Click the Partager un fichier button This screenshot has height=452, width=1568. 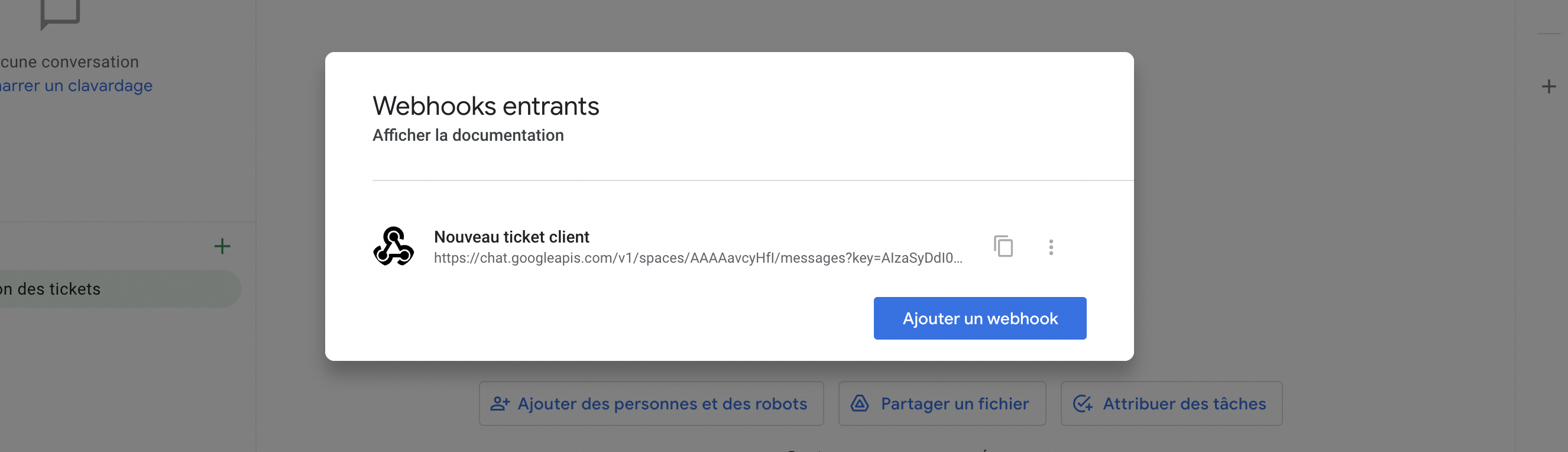coord(942,403)
